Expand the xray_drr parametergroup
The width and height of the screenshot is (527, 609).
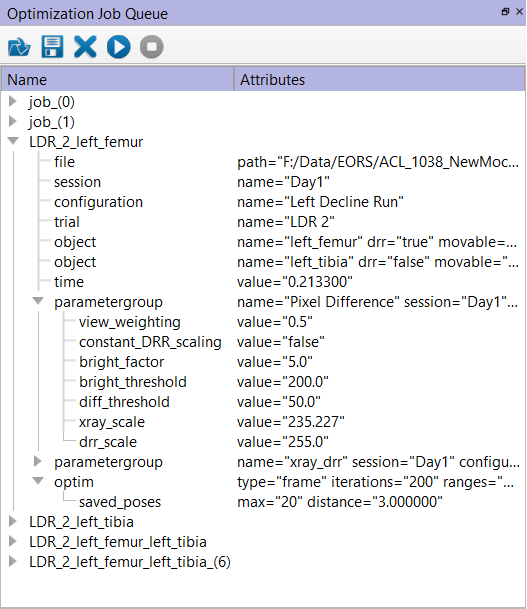tap(38, 461)
